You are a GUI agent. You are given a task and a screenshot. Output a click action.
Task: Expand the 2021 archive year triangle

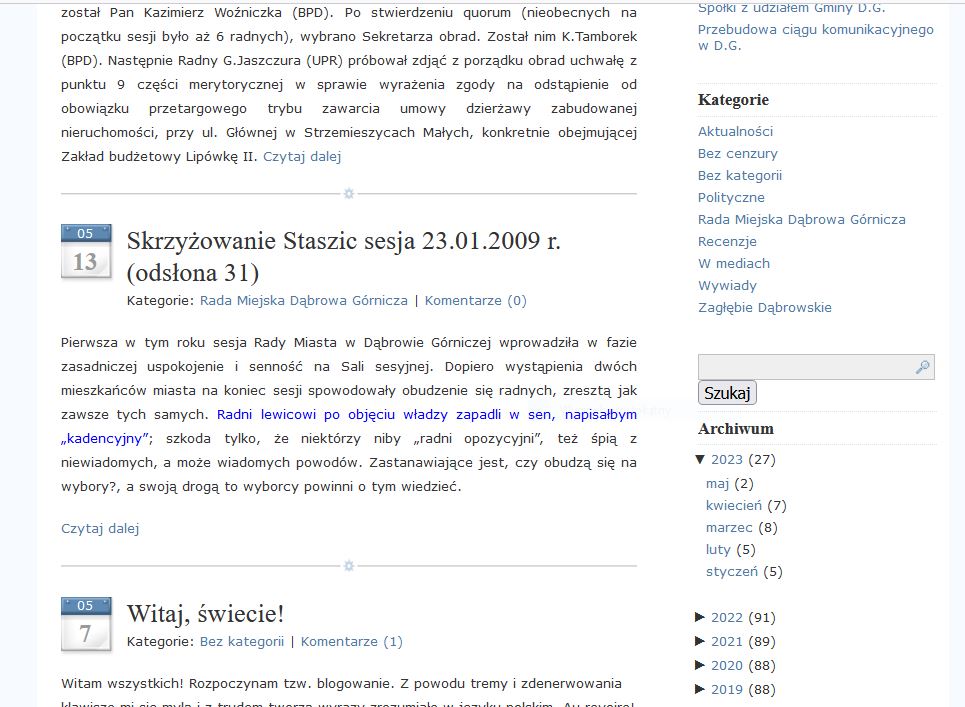pos(700,641)
